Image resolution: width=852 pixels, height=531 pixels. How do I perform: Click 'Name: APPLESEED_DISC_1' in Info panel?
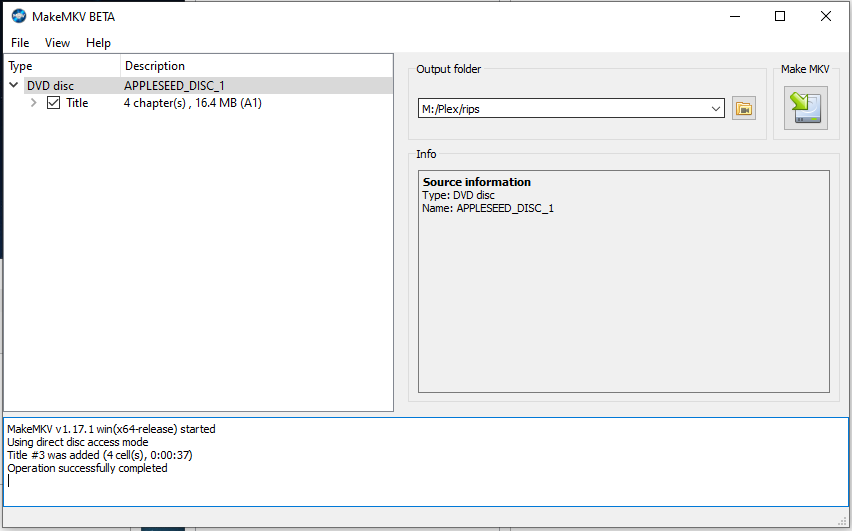(488, 208)
